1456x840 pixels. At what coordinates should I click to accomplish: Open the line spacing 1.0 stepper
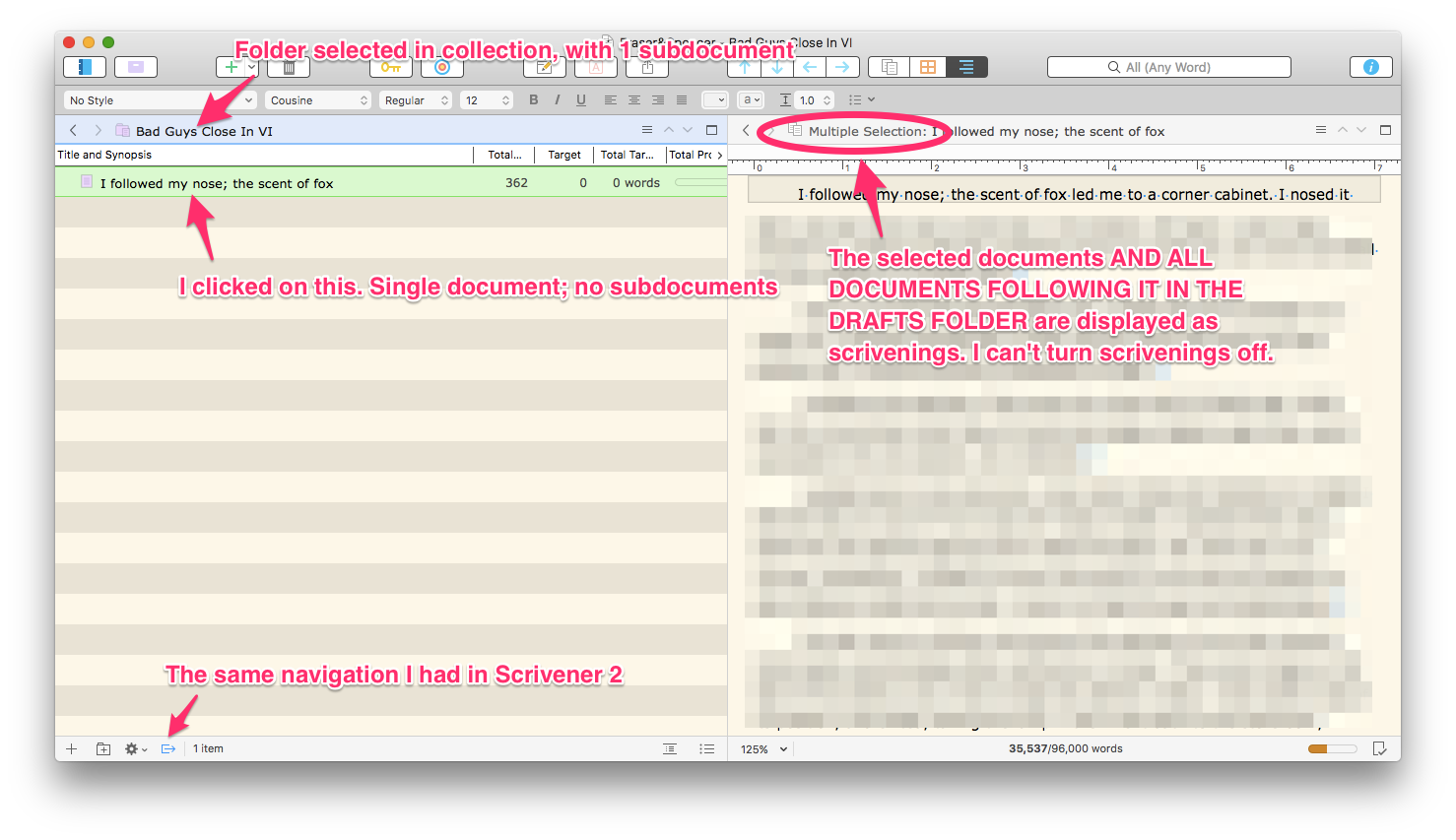click(x=814, y=100)
